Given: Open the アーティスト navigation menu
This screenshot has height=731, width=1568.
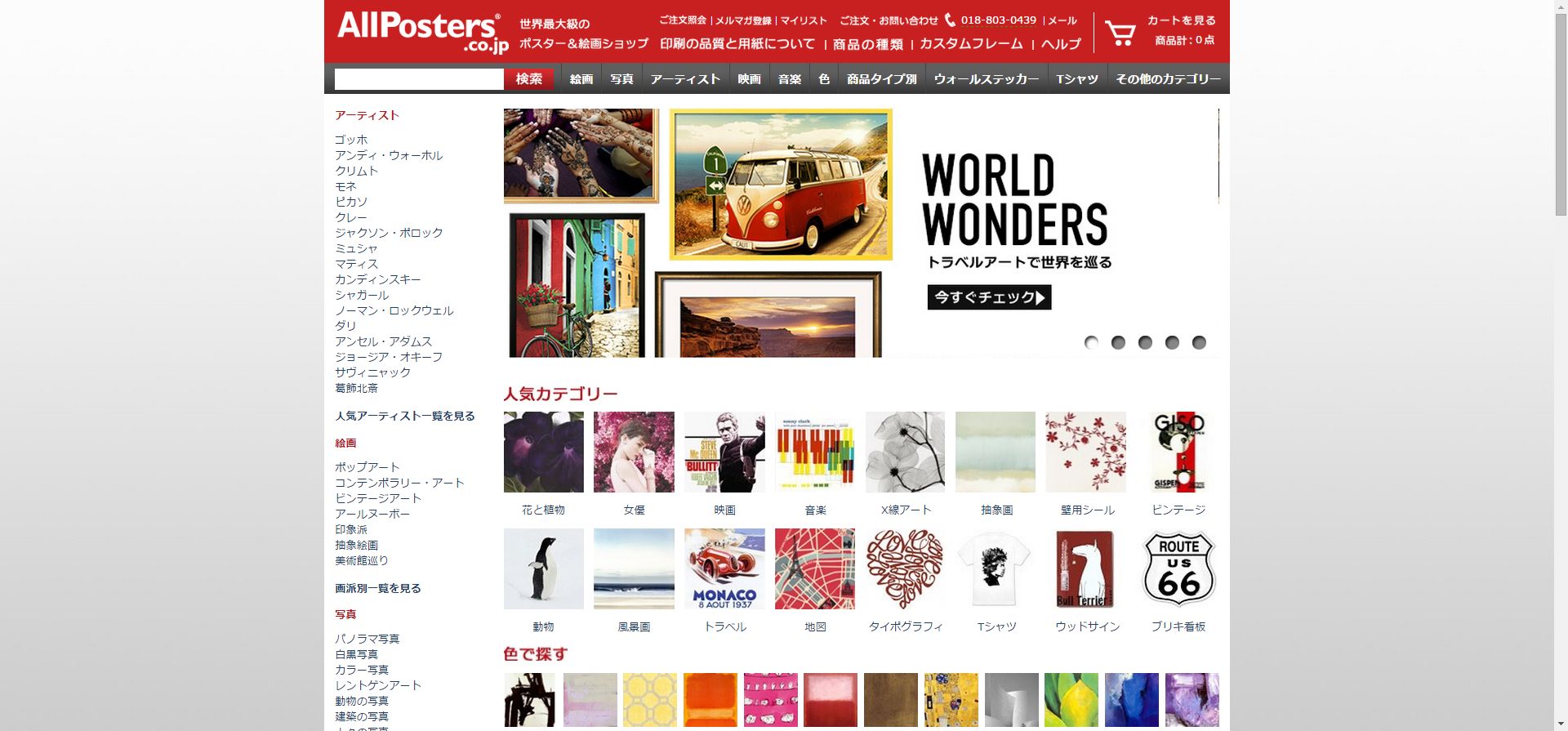Looking at the screenshot, I should click(x=685, y=79).
